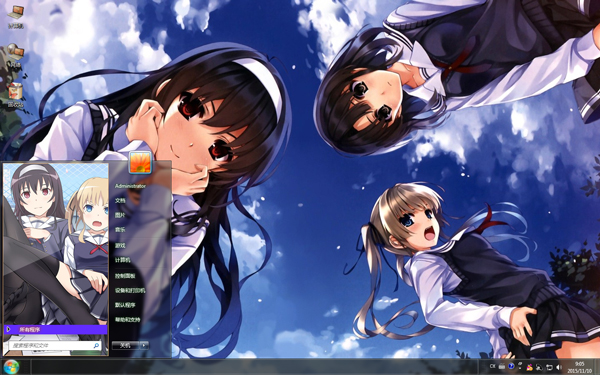Open 默认程序 from the Start menu

point(125,305)
